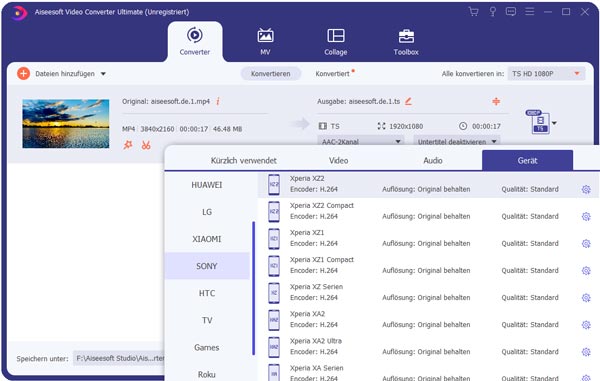
Task: Open settings gear for Xperia XZ2
Action: point(586,189)
